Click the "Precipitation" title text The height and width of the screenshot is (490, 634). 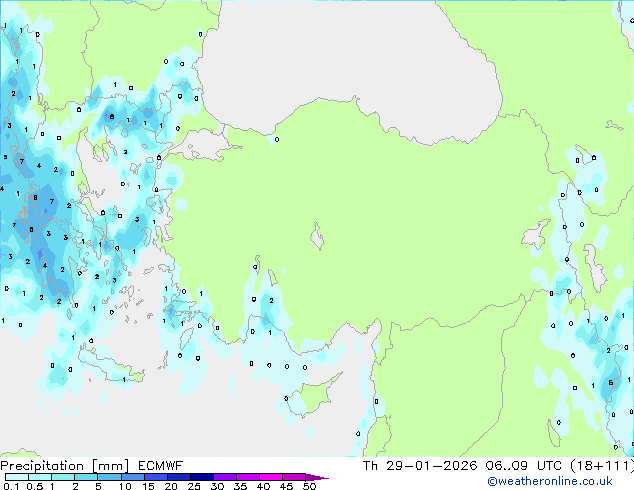(x=42, y=466)
